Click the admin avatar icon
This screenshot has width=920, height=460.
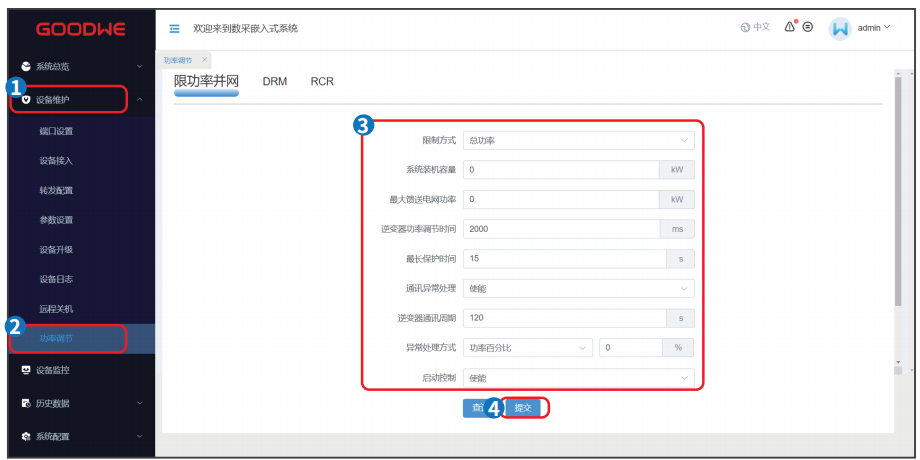pyautogui.click(x=840, y=28)
